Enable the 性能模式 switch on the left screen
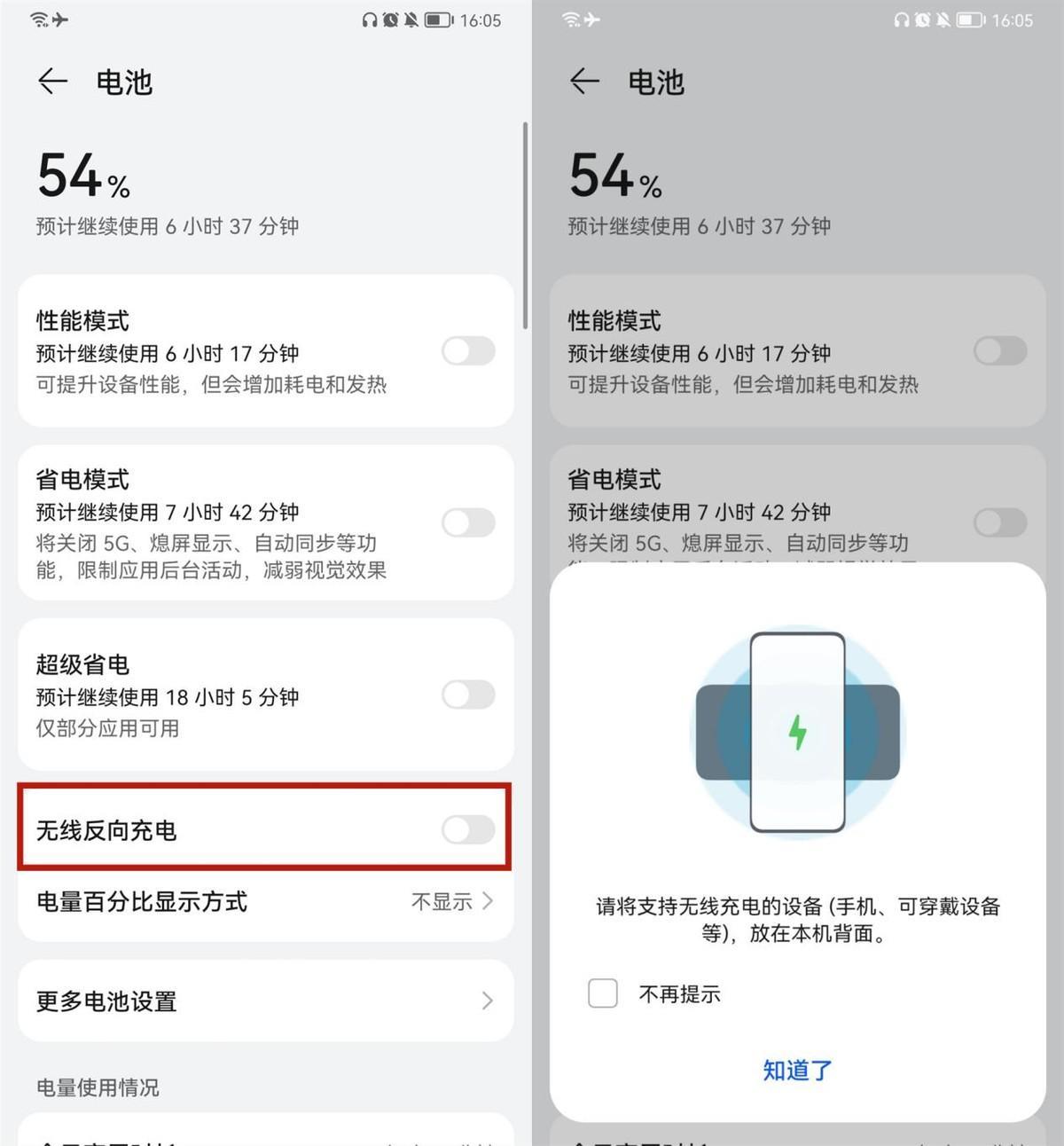 pos(468,351)
